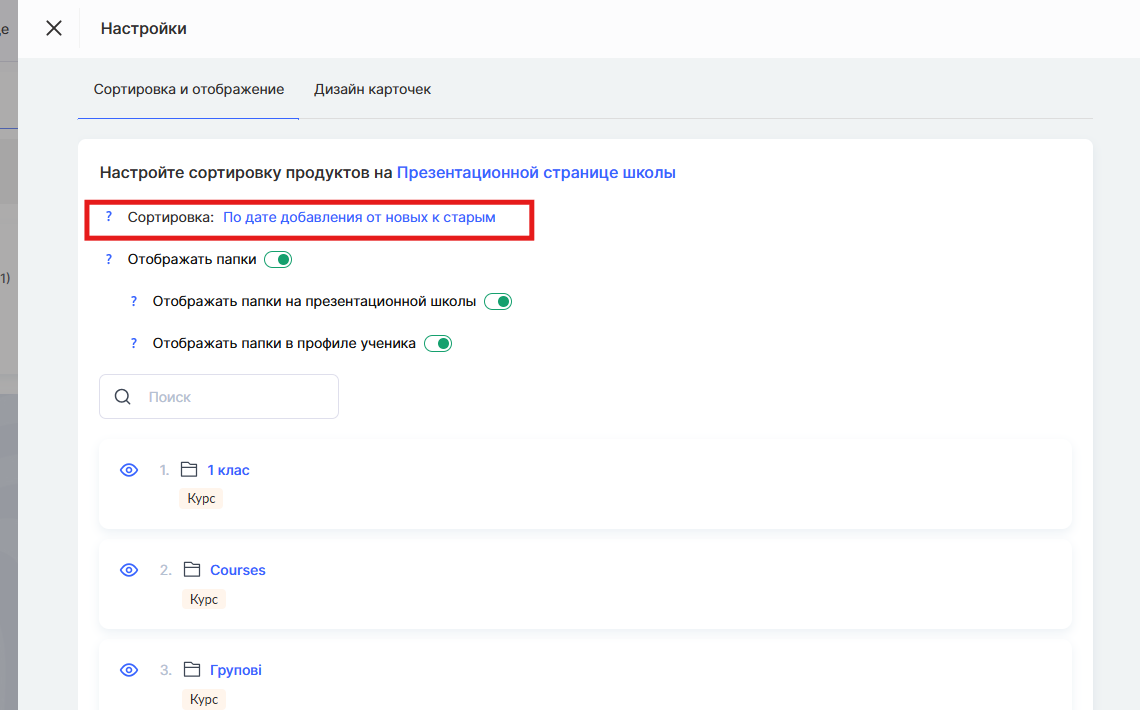Disable папки на презентационной школы switch
1140x710 pixels.
coord(498,302)
